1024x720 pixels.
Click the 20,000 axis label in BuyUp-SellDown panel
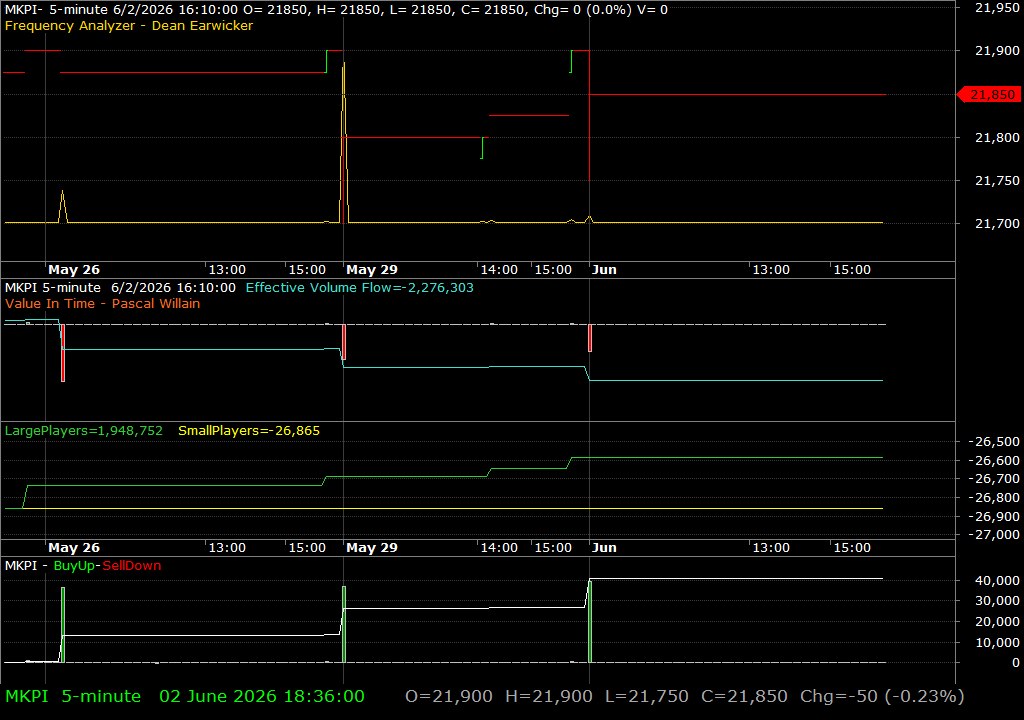click(997, 621)
